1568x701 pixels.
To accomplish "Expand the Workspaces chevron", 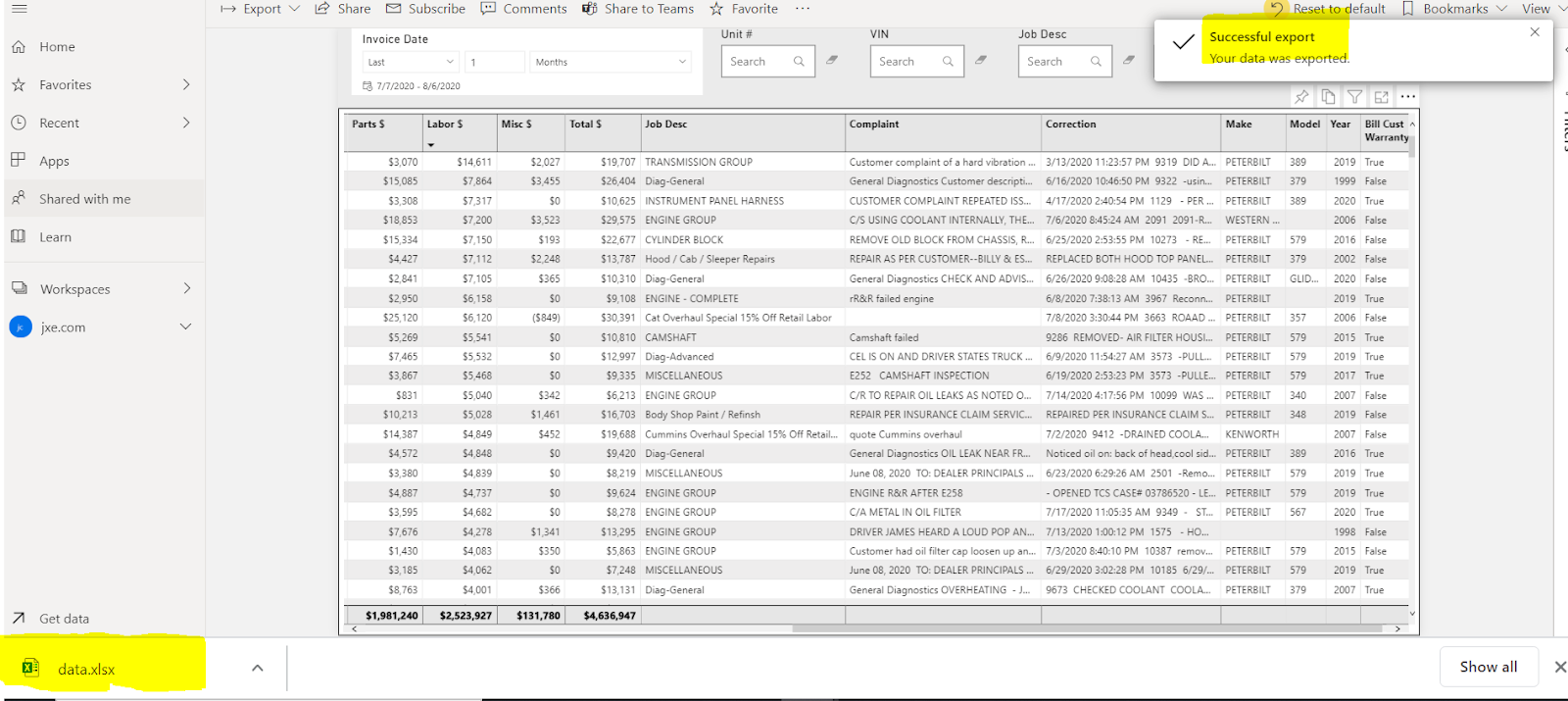I will coord(186,288).
